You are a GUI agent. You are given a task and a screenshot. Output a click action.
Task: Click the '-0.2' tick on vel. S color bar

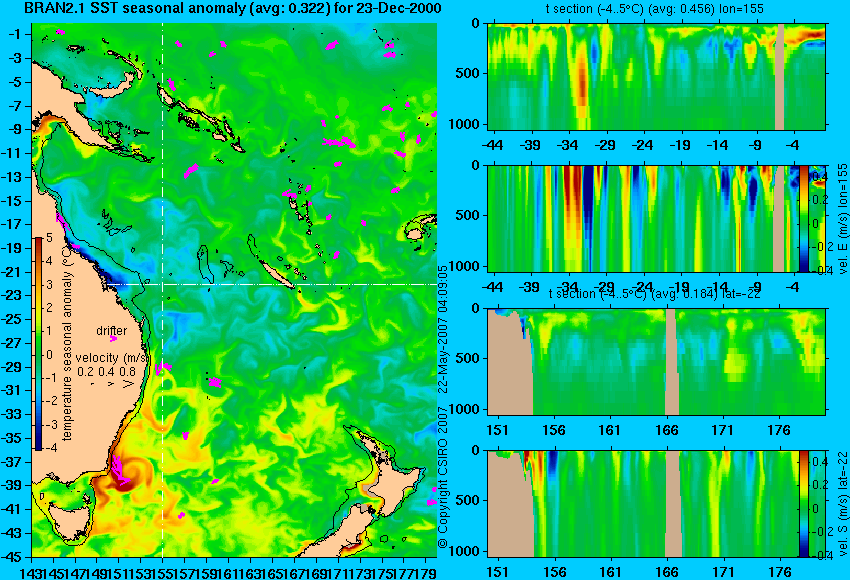click(x=821, y=532)
